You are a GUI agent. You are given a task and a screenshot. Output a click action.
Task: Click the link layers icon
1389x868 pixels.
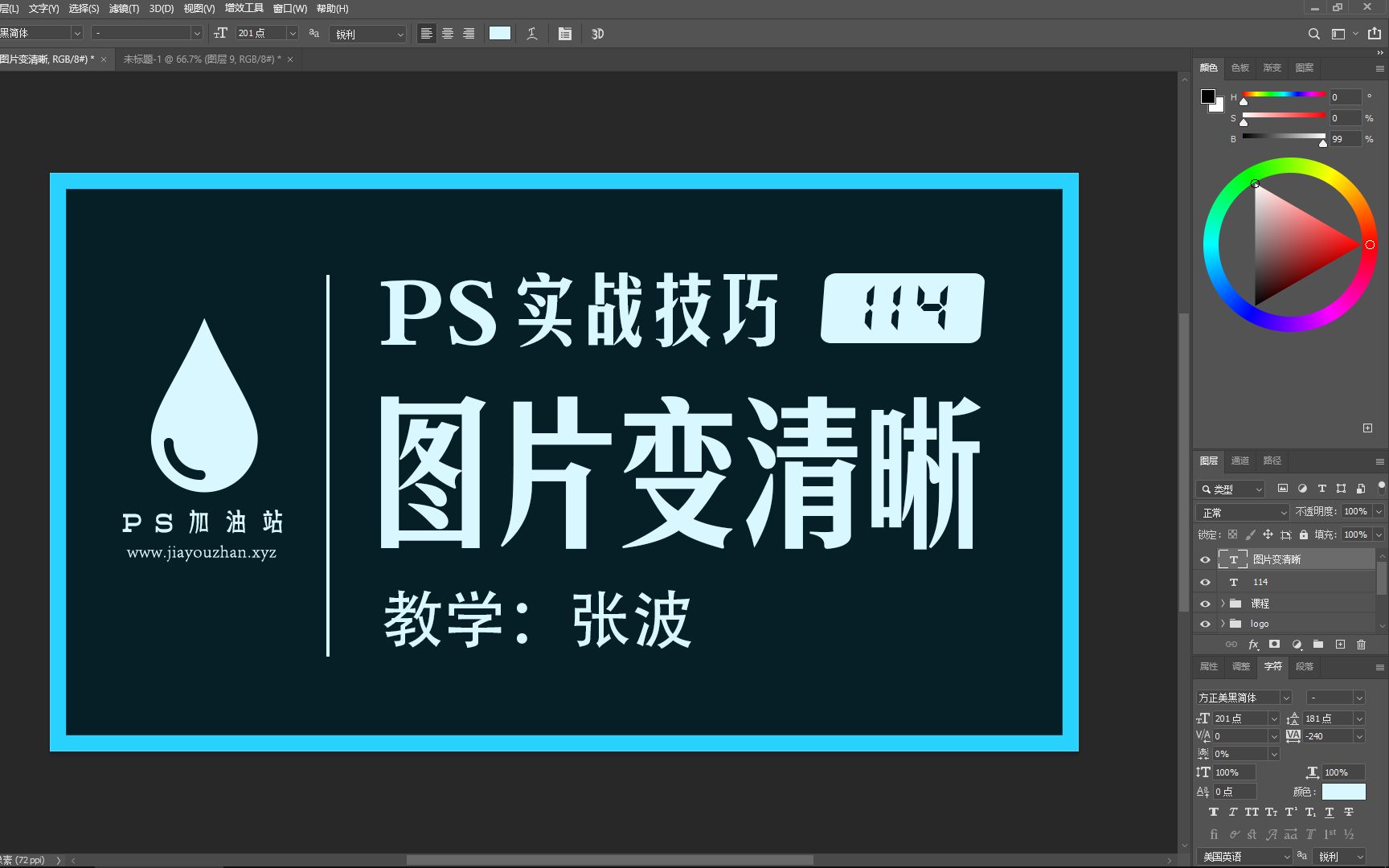tap(1231, 645)
